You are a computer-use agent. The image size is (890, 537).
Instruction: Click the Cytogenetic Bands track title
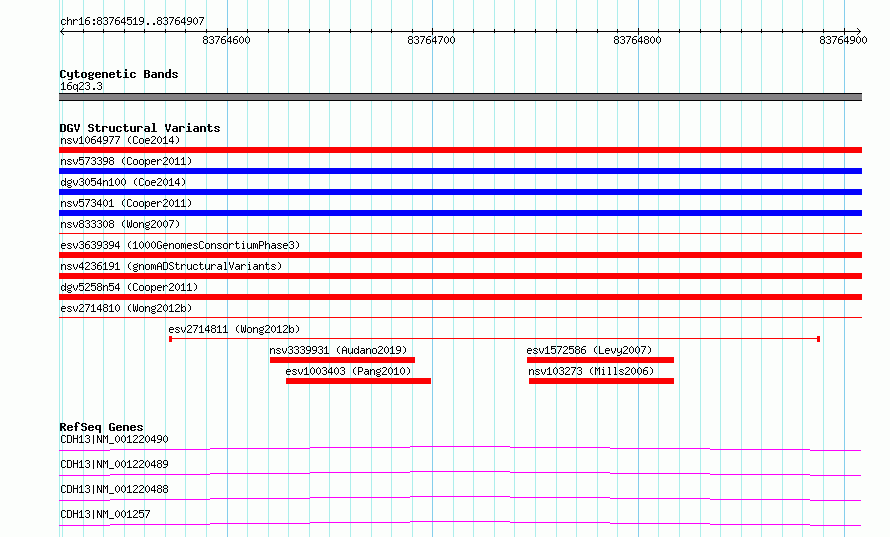coord(119,74)
